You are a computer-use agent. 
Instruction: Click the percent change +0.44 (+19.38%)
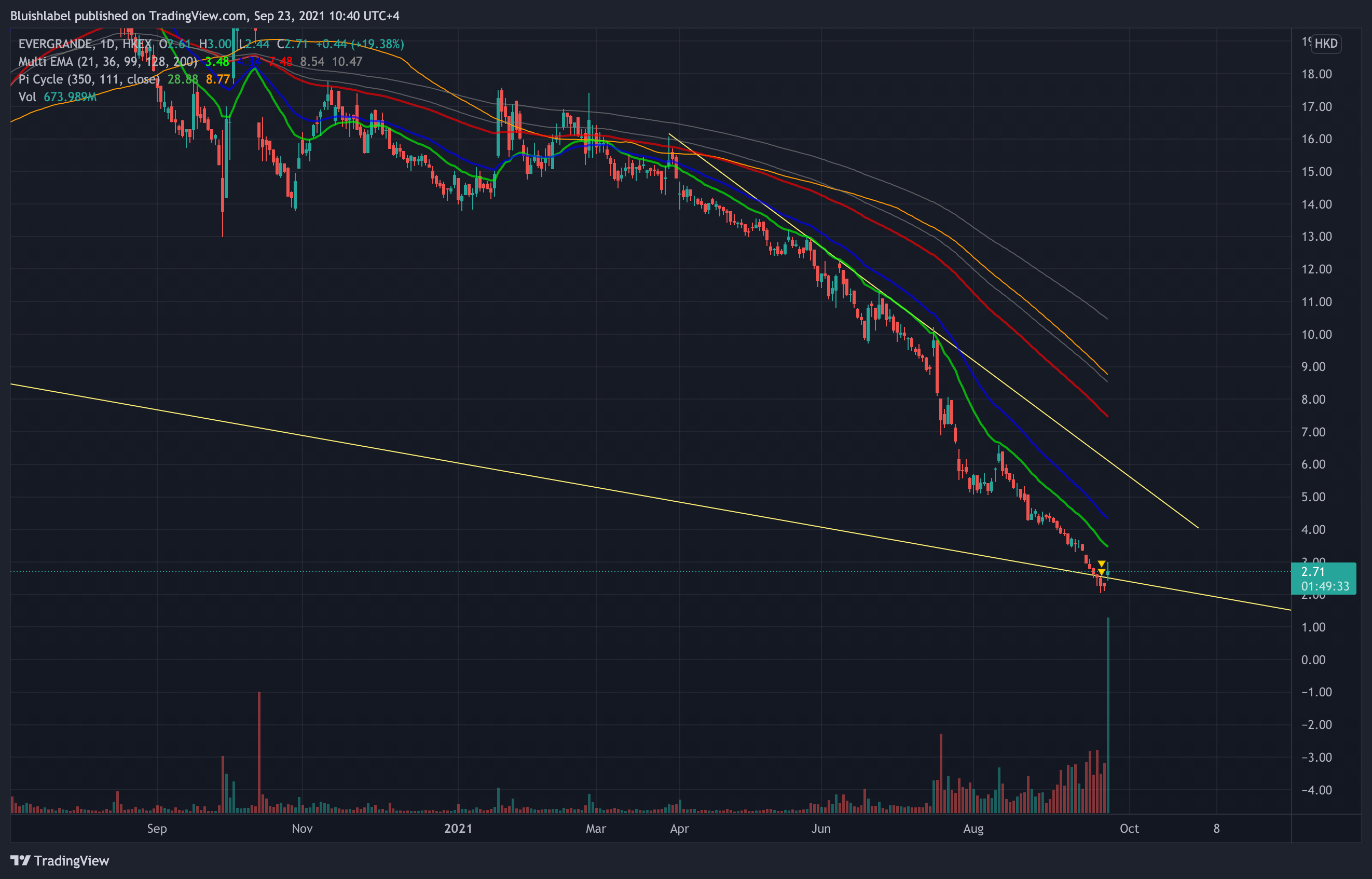[x=360, y=44]
